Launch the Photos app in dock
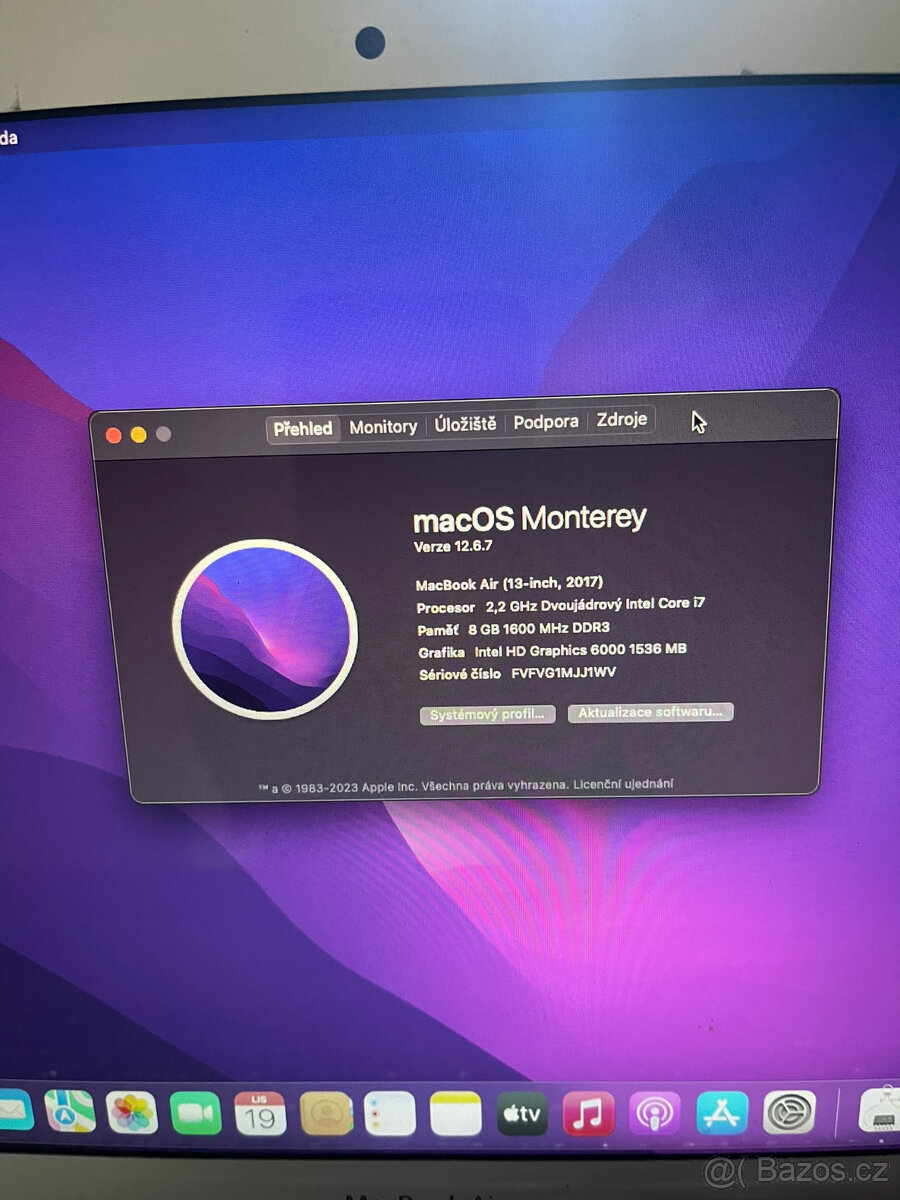 [x=132, y=1112]
